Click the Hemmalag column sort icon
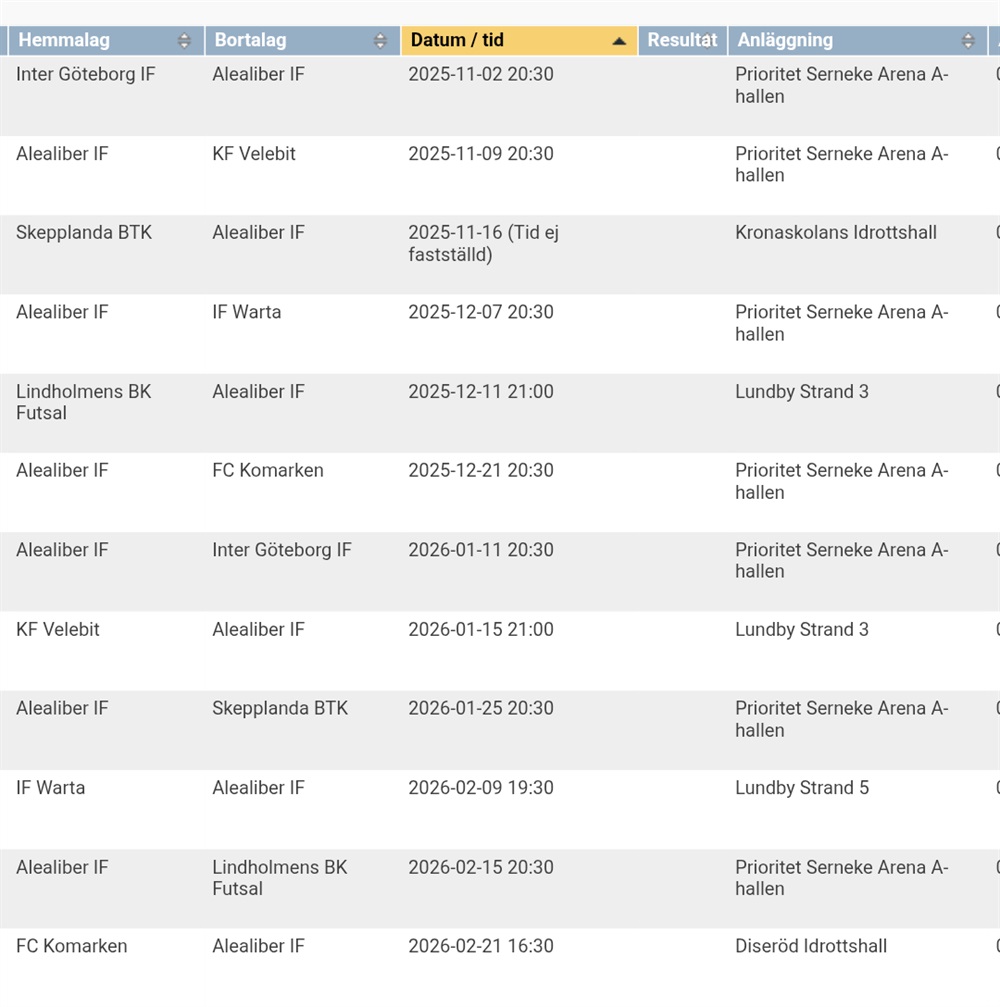 click(x=184, y=41)
